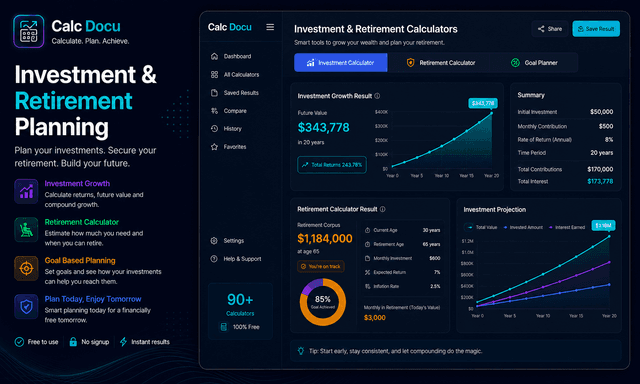Click the Inflation Rate icon

[x=367, y=286]
